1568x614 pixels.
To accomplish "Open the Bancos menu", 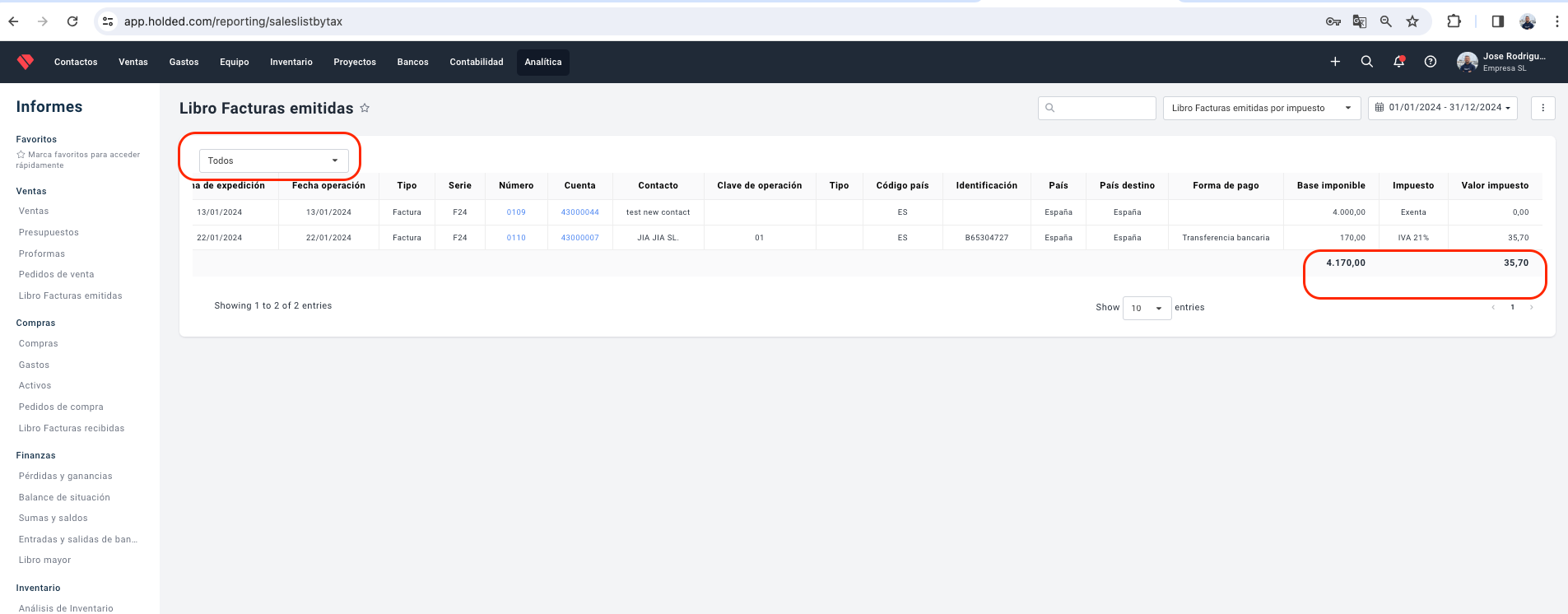I will [x=413, y=62].
